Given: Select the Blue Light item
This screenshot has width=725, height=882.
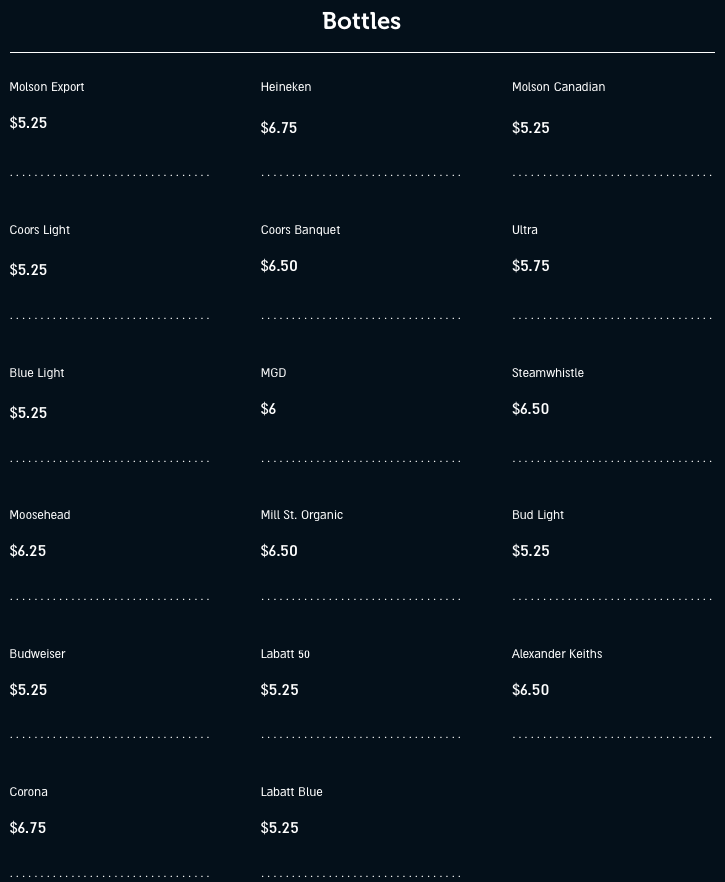Looking at the screenshot, I should click(x=37, y=373).
